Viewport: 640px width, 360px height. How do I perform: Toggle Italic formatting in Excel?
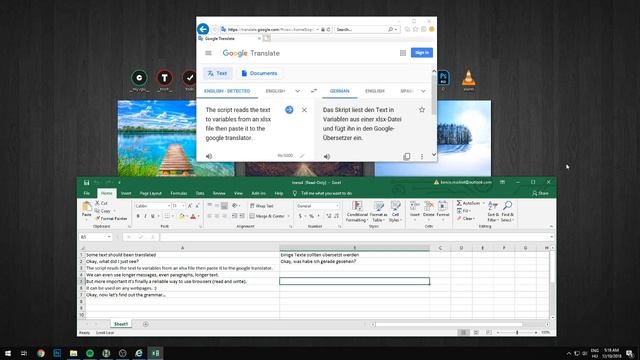145,216
